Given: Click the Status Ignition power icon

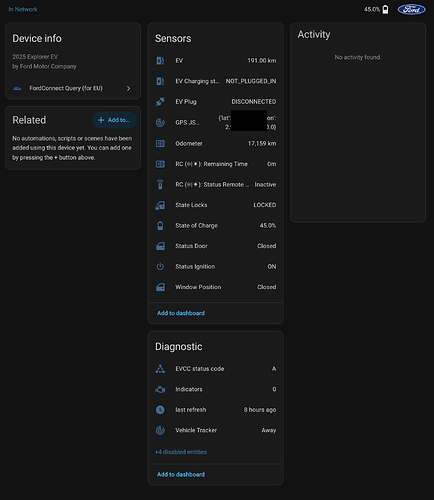Looking at the screenshot, I should pyautogui.click(x=160, y=267).
